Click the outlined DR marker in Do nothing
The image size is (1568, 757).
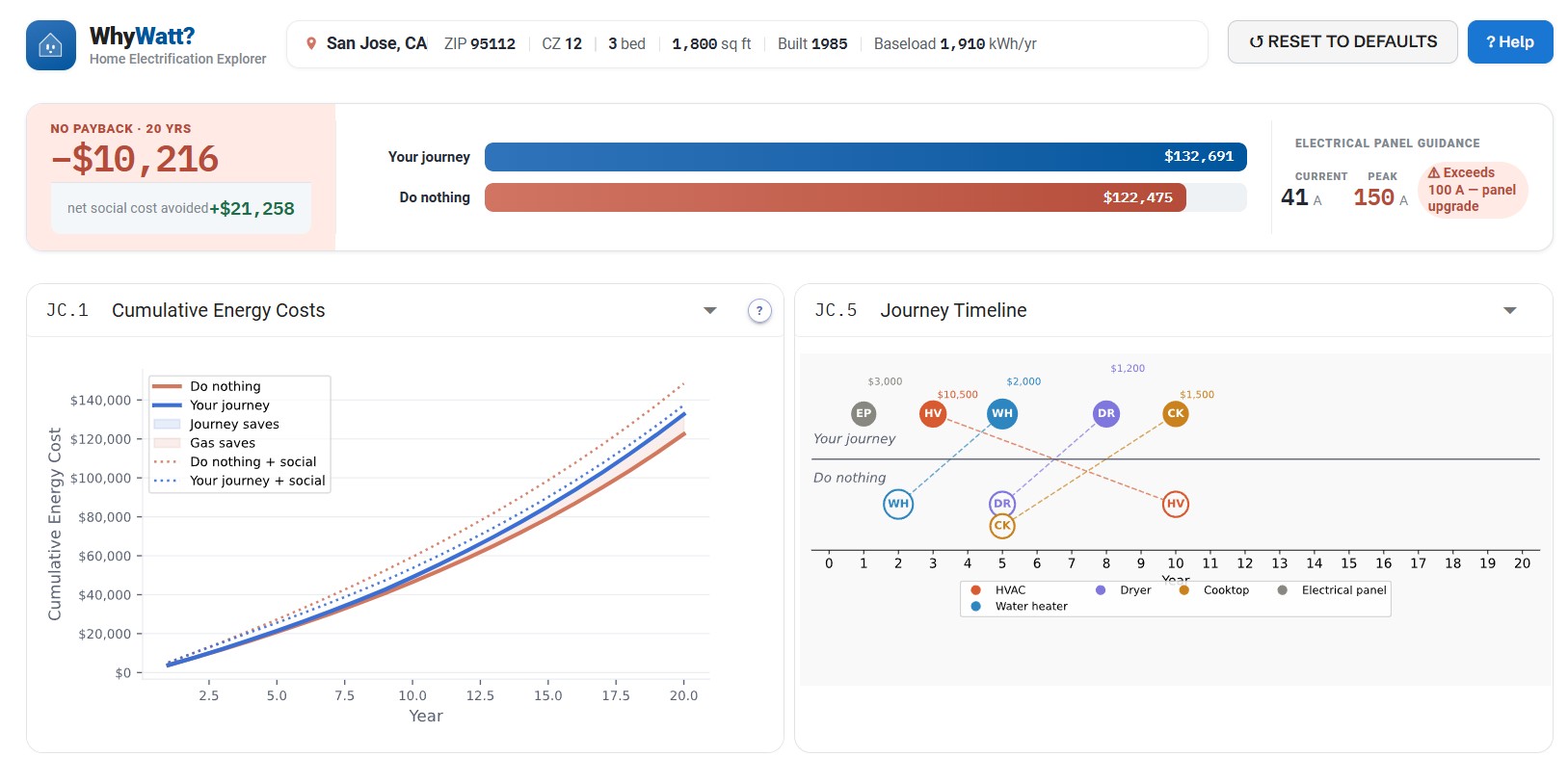1002,504
